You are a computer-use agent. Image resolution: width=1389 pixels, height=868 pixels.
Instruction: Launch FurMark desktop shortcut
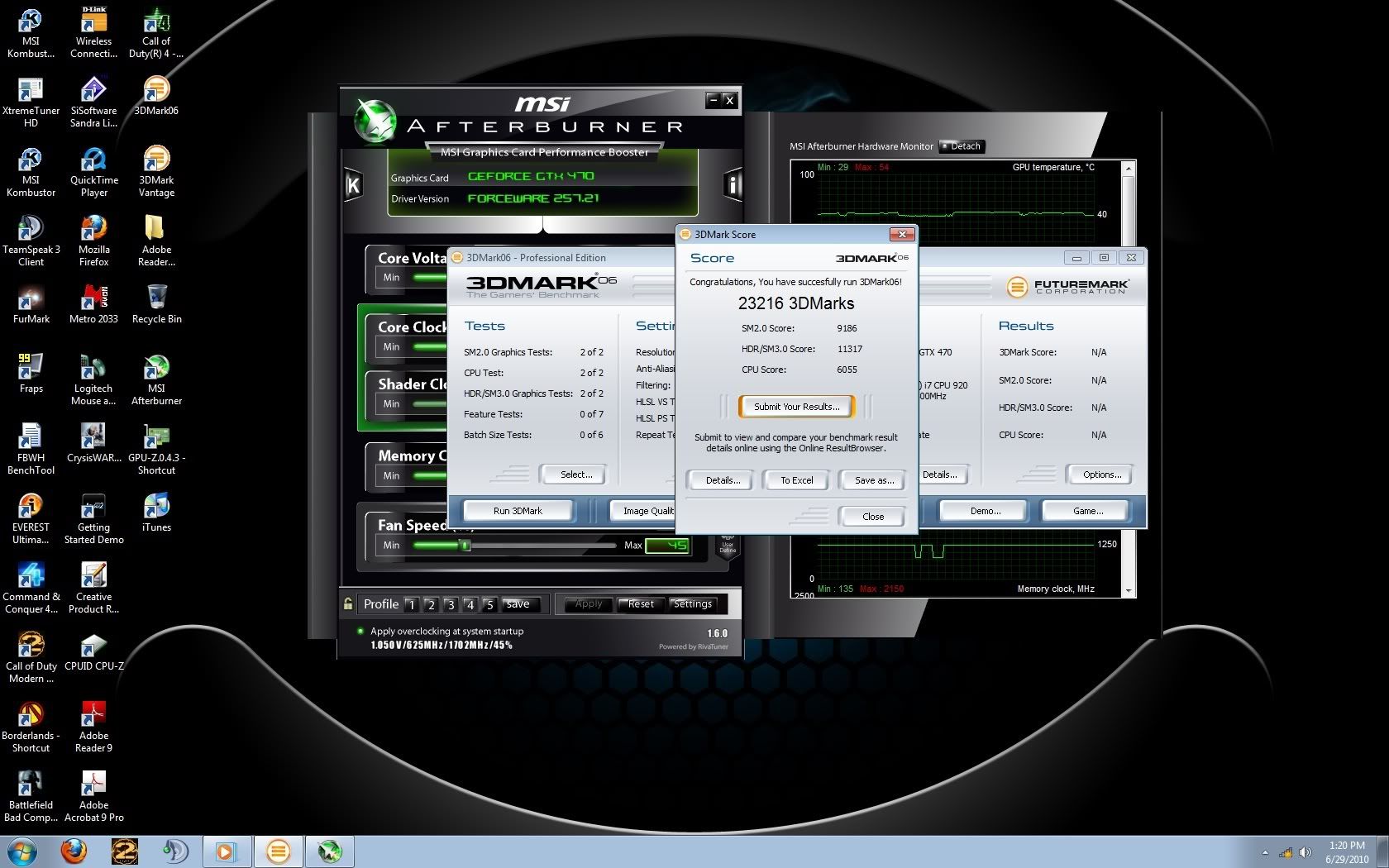point(31,304)
